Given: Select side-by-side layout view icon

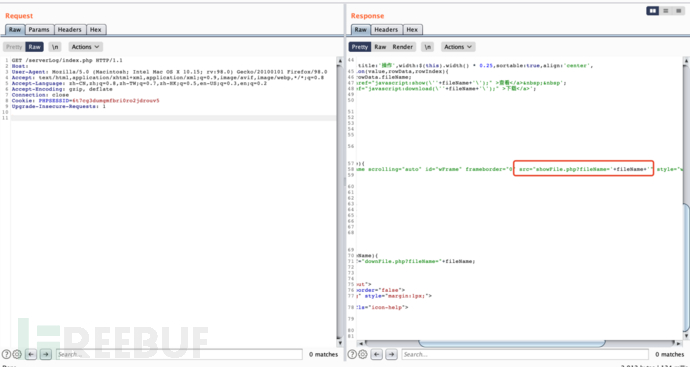Looking at the screenshot, I should click(x=653, y=11).
